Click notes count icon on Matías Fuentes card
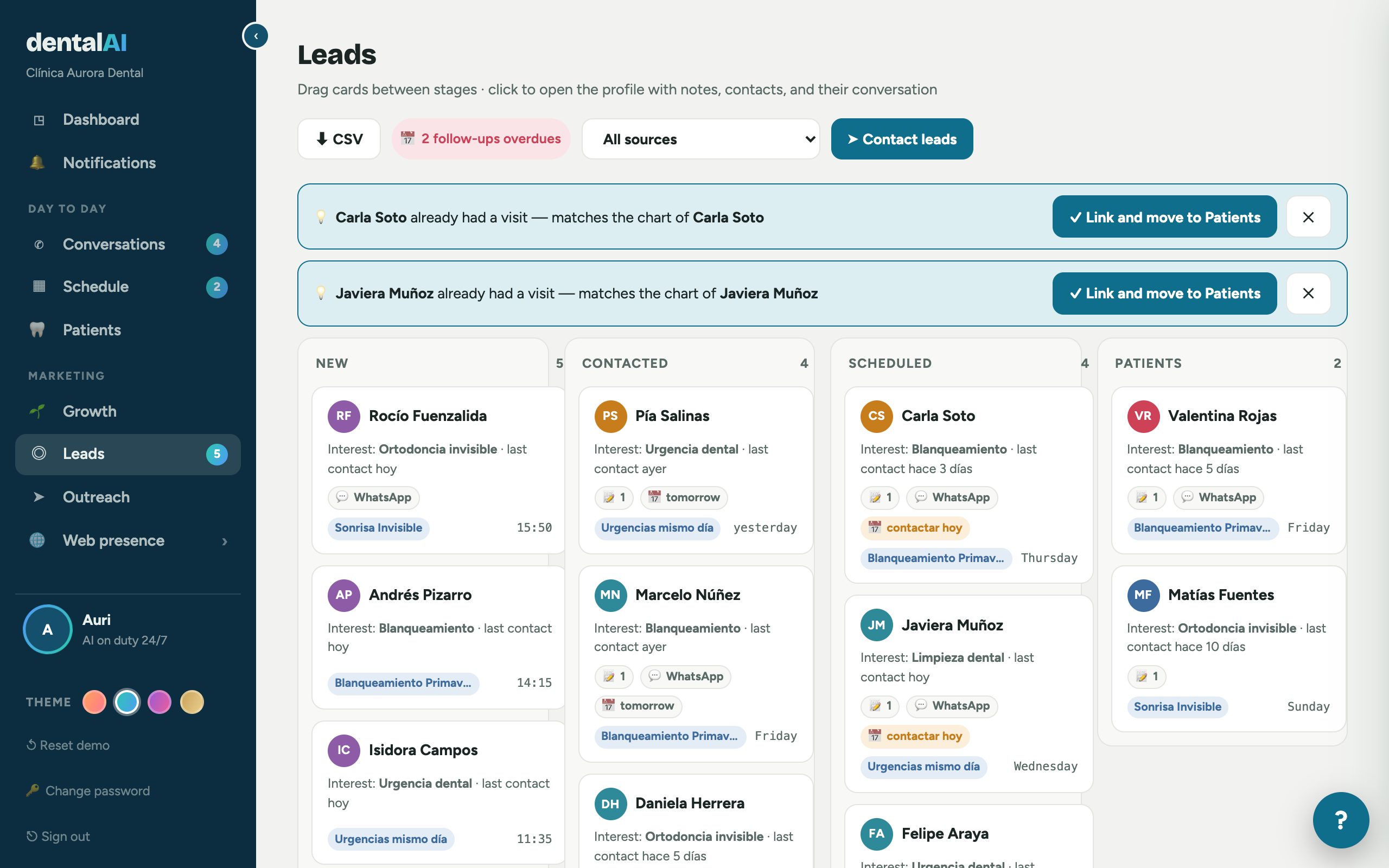Image resolution: width=1389 pixels, height=868 pixels. [1146, 676]
